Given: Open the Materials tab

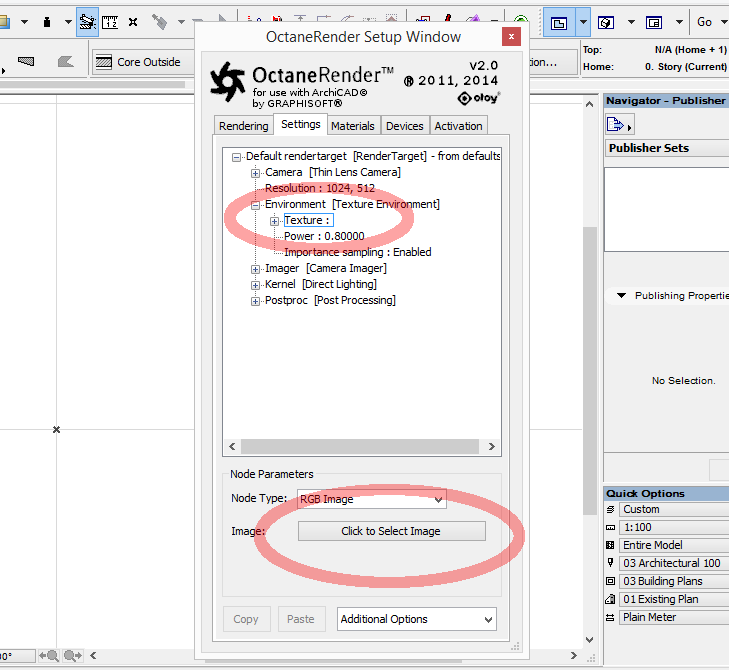Looking at the screenshot, I should tap(353, 126).
